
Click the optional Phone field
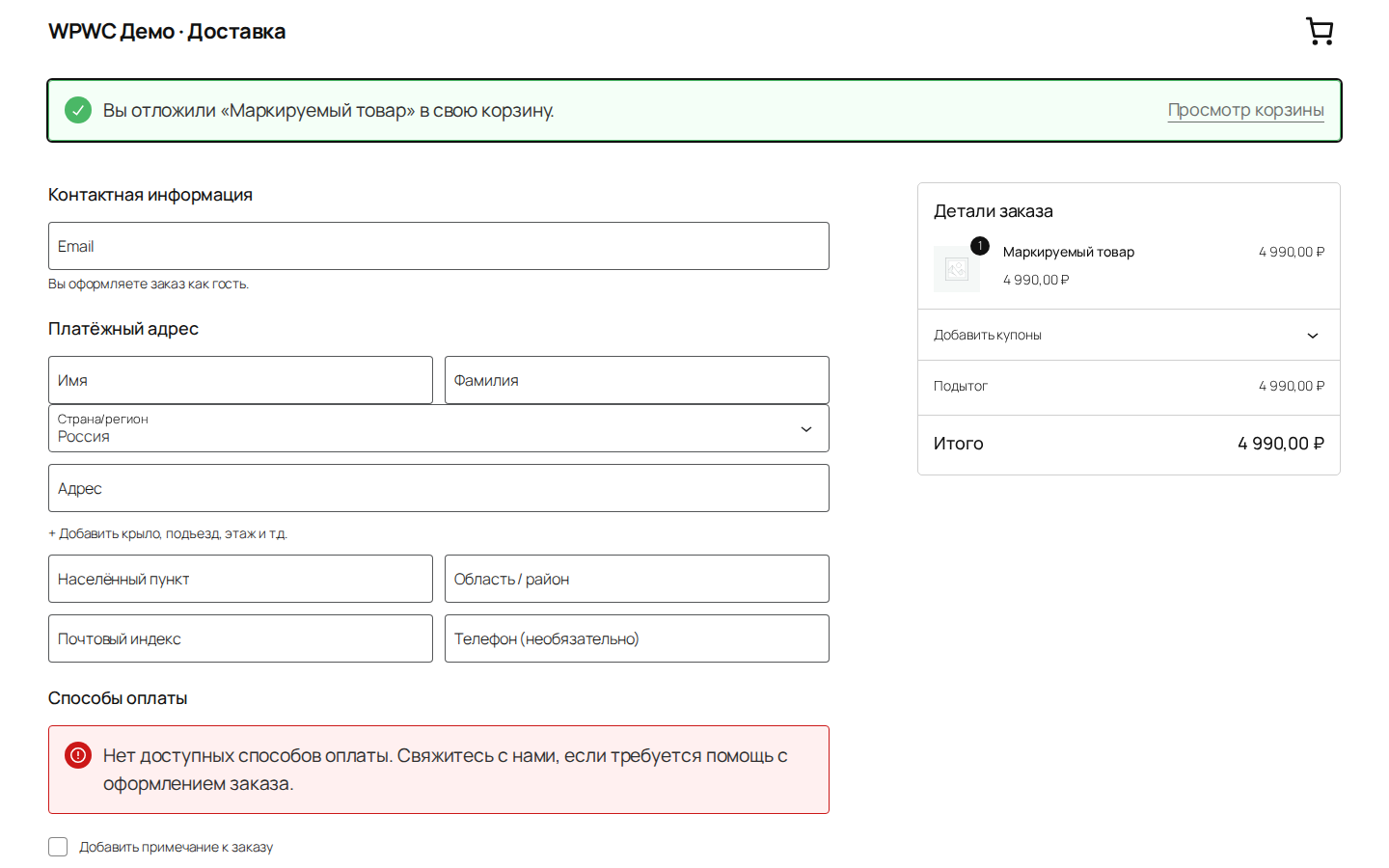pos(637,638)
